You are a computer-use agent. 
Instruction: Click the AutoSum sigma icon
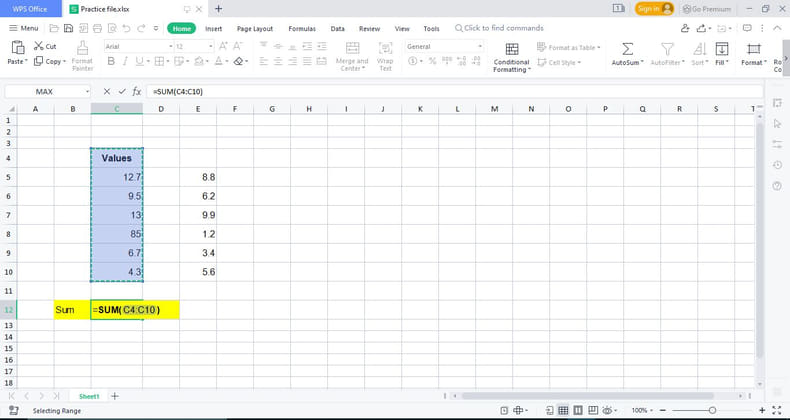click(x=627, y=49)
